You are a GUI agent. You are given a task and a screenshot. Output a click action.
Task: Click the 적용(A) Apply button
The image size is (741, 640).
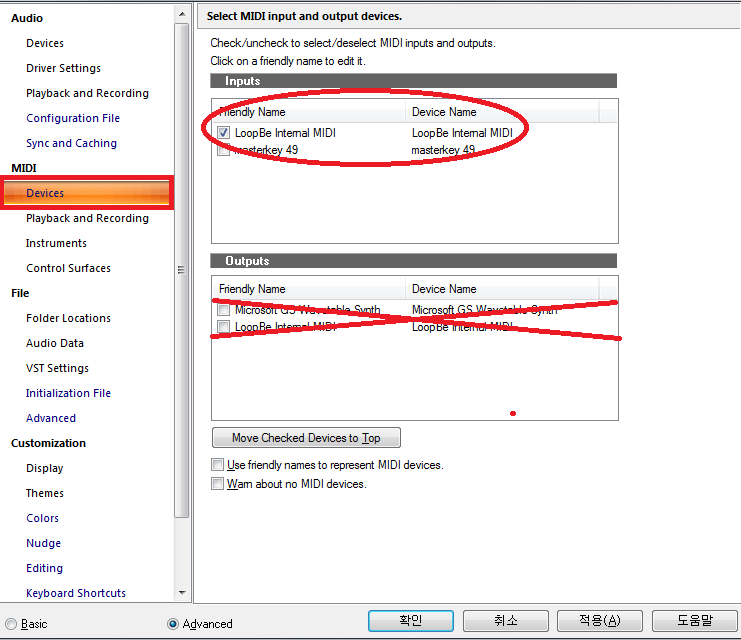[600, 621]
